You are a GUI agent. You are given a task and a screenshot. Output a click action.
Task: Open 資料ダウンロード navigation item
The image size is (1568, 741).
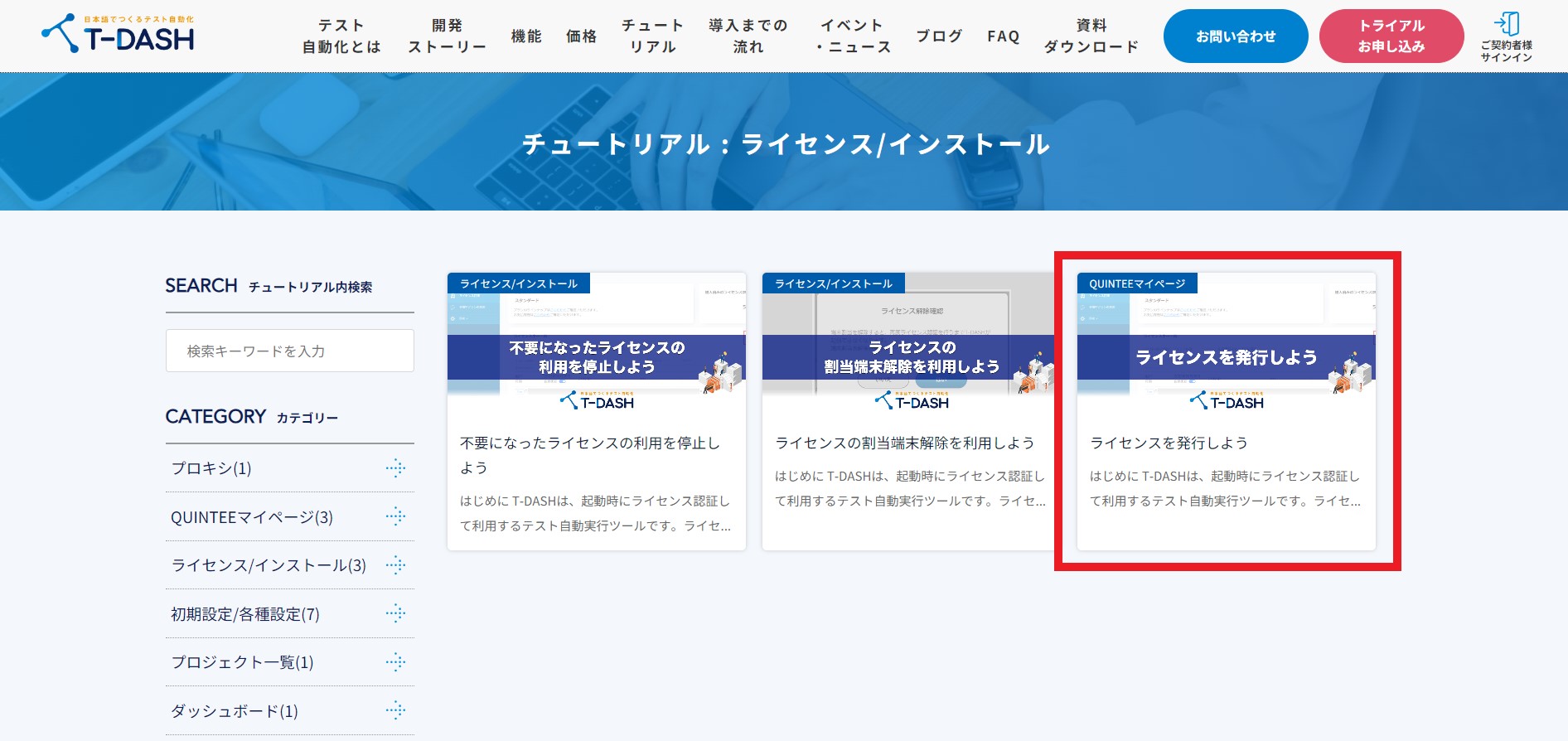point(1091,36)
